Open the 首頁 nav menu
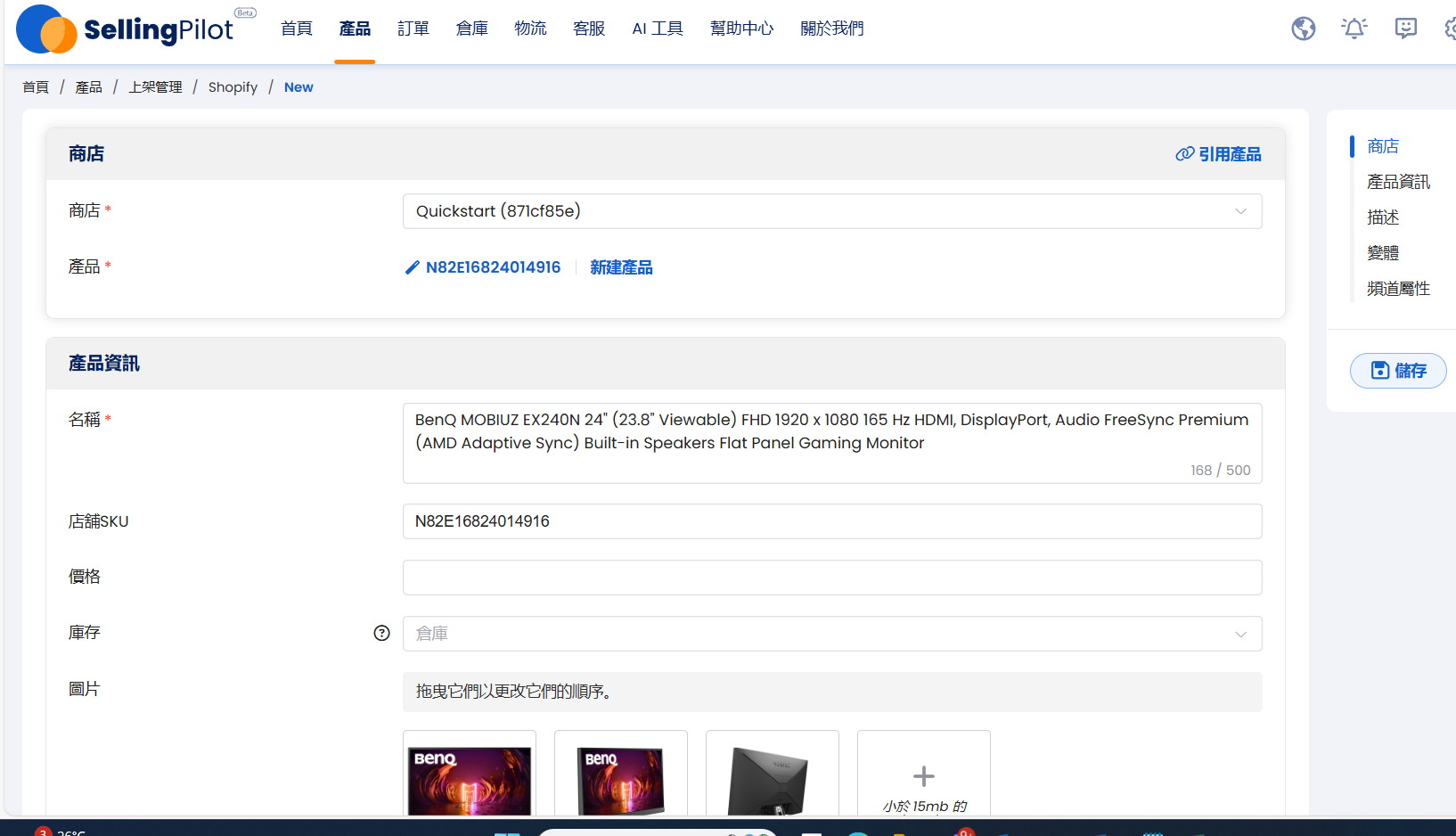Screen dimensions: 1456x836 [297, 29]
